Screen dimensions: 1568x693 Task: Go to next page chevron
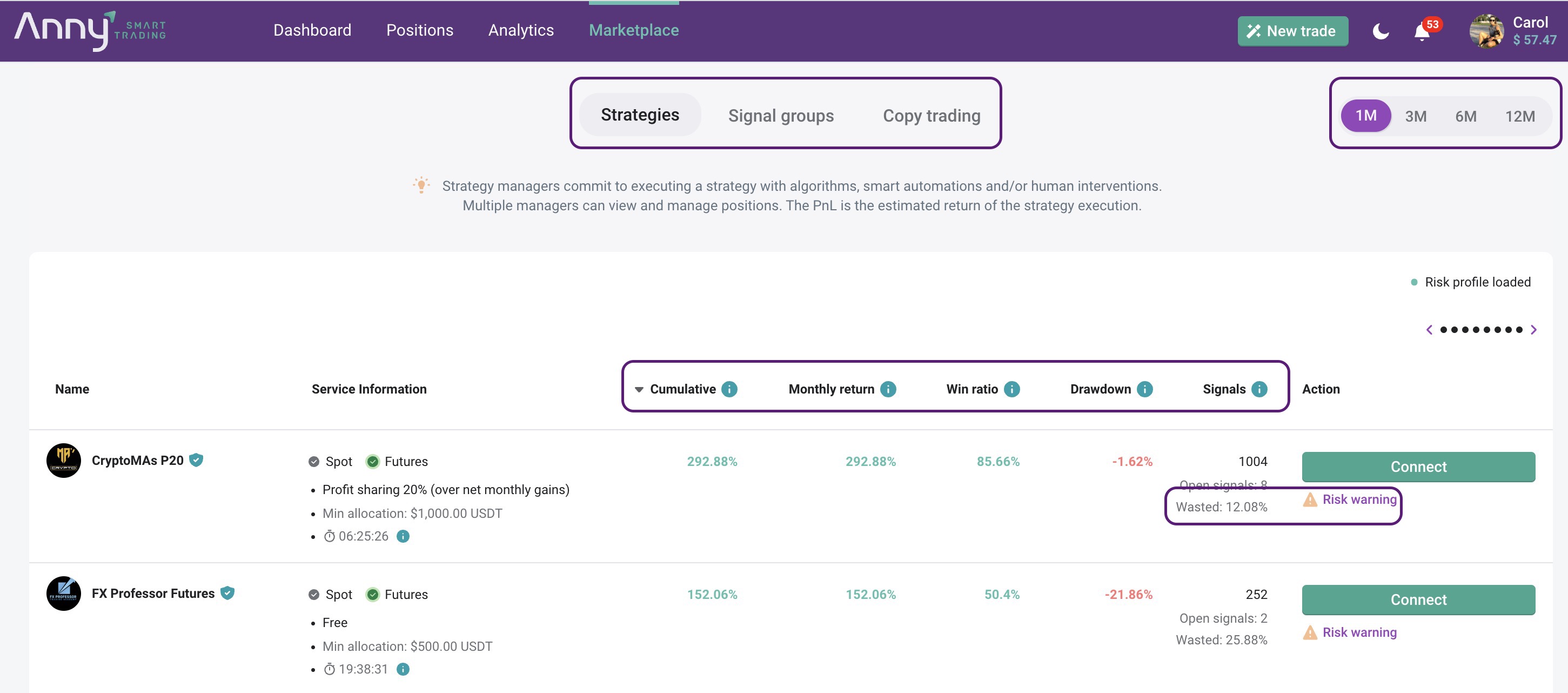tap(1533, 329)
